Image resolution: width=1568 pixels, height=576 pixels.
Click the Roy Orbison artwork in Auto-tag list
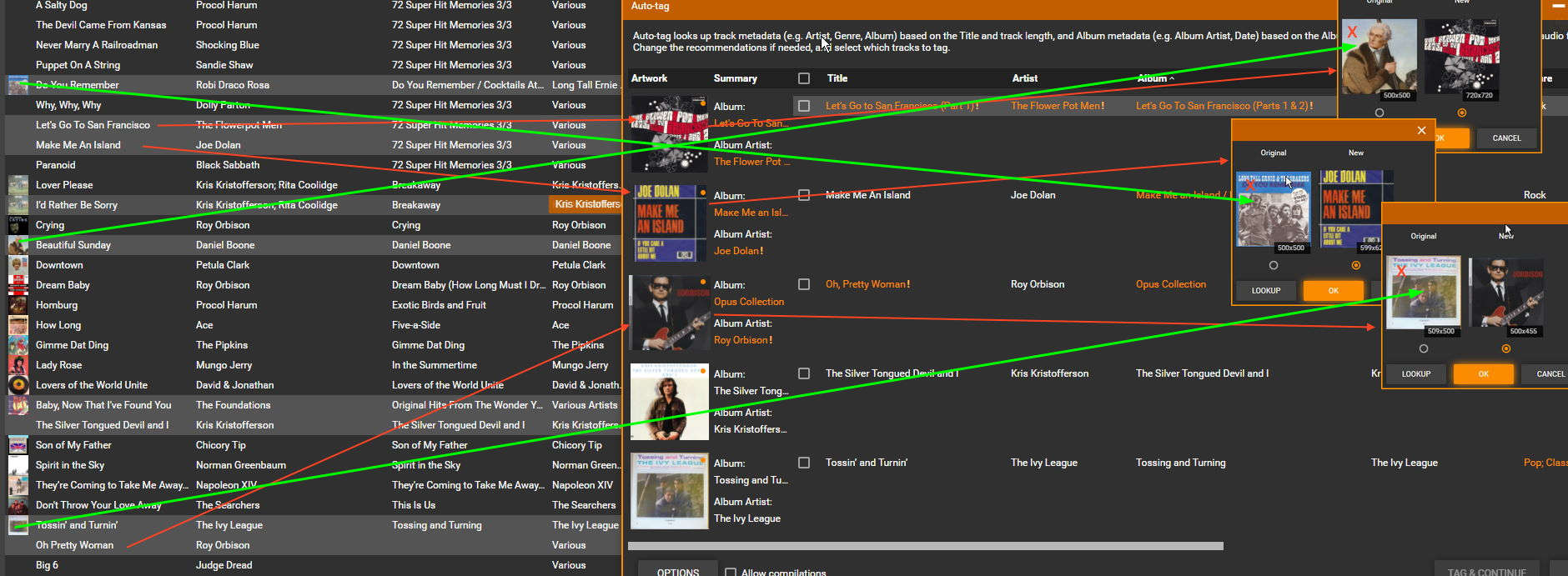tap(669, 313)
